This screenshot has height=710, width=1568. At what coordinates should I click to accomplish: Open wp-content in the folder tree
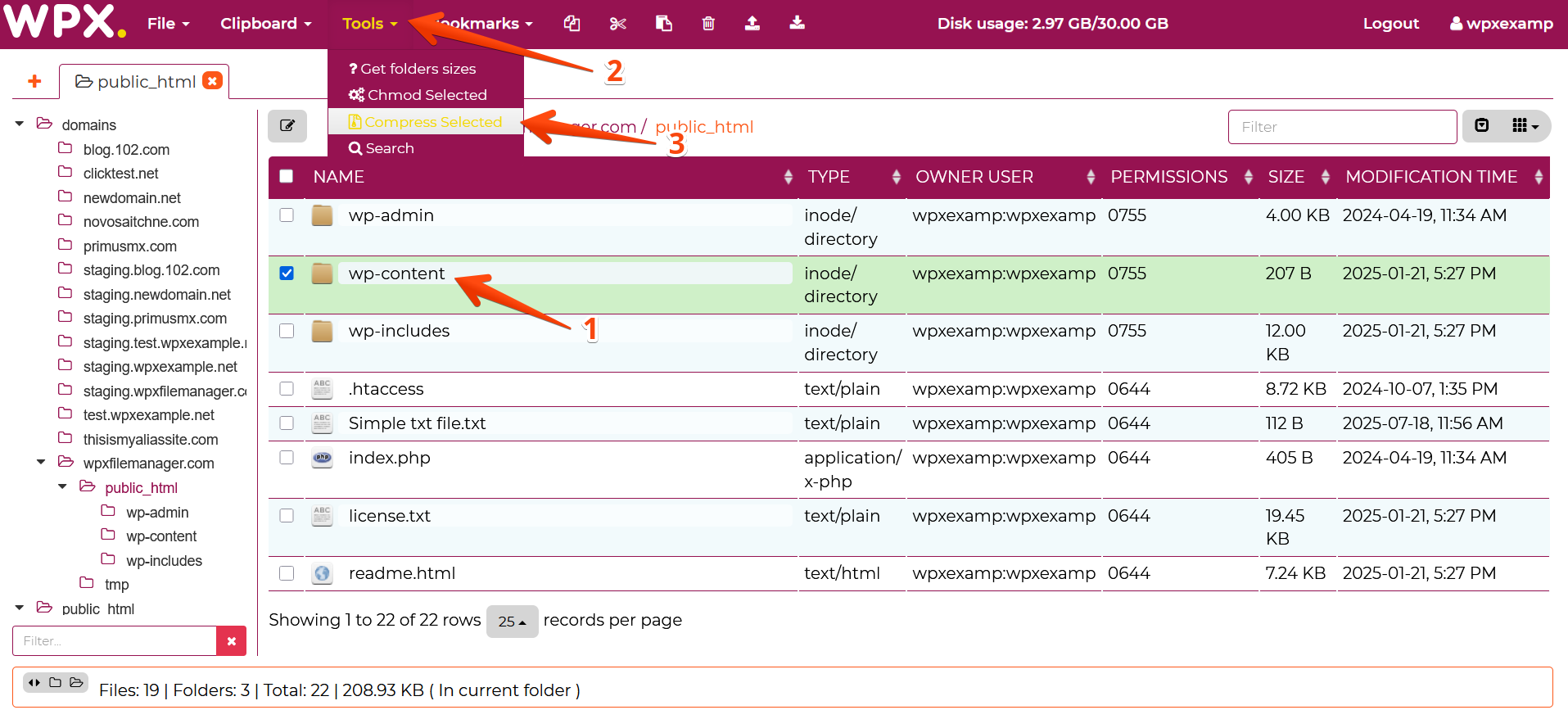(x=161, y=536)
